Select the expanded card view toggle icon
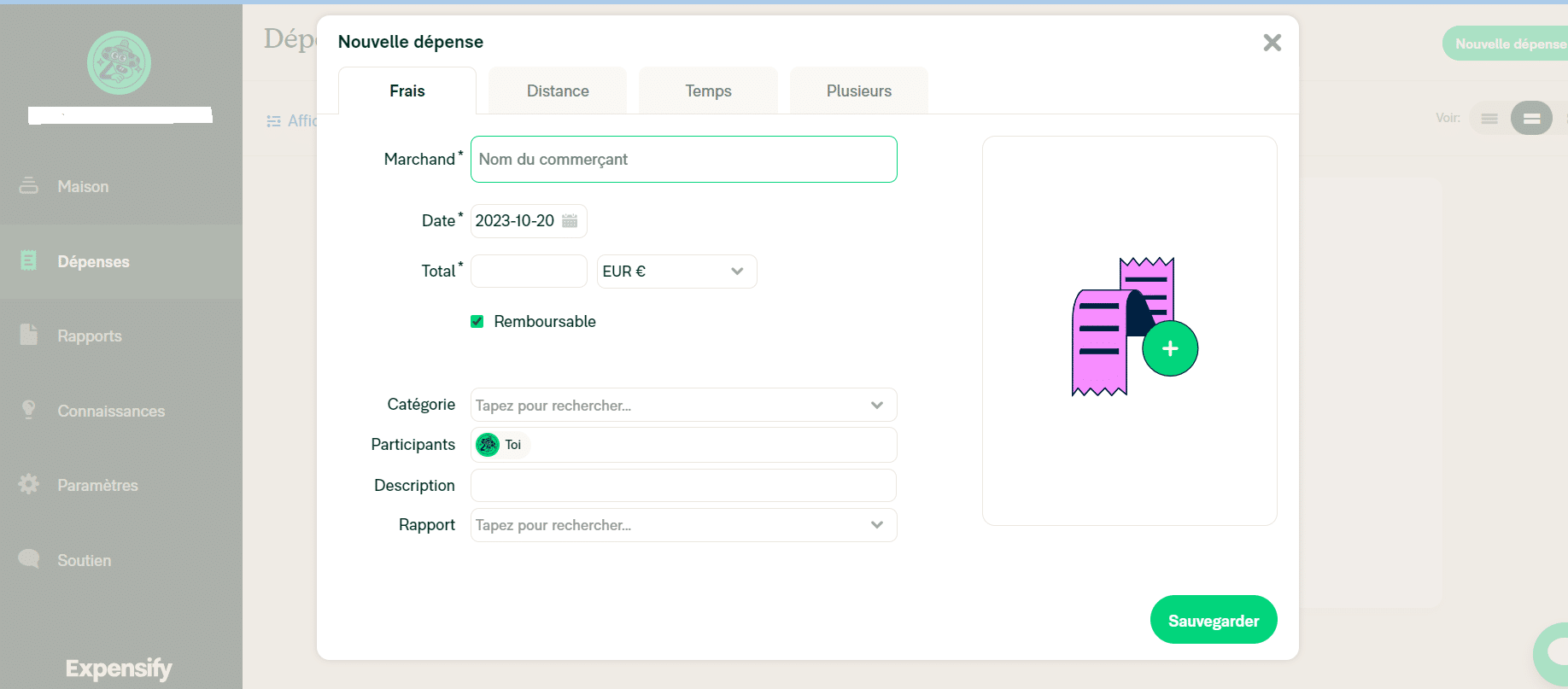1568x689 pixels. 1531,119
